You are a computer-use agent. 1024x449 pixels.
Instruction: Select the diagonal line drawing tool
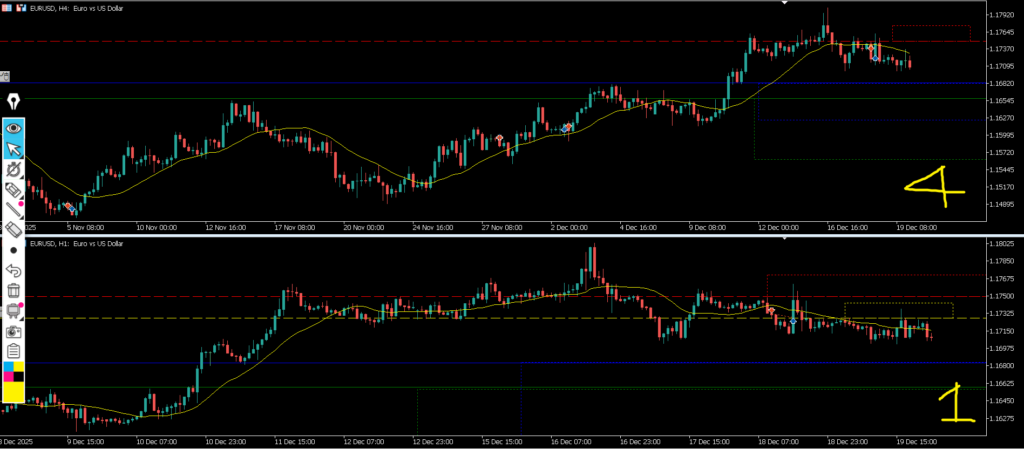14,209
